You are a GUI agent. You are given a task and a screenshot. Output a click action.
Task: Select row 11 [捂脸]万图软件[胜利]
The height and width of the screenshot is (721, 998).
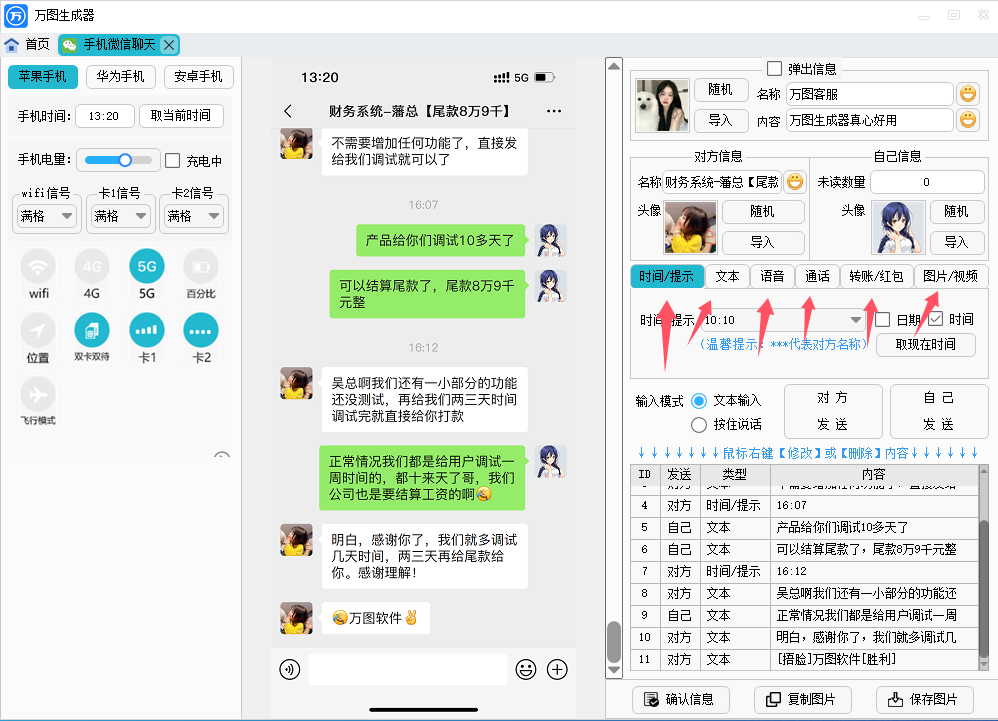[x=805, y=659]
